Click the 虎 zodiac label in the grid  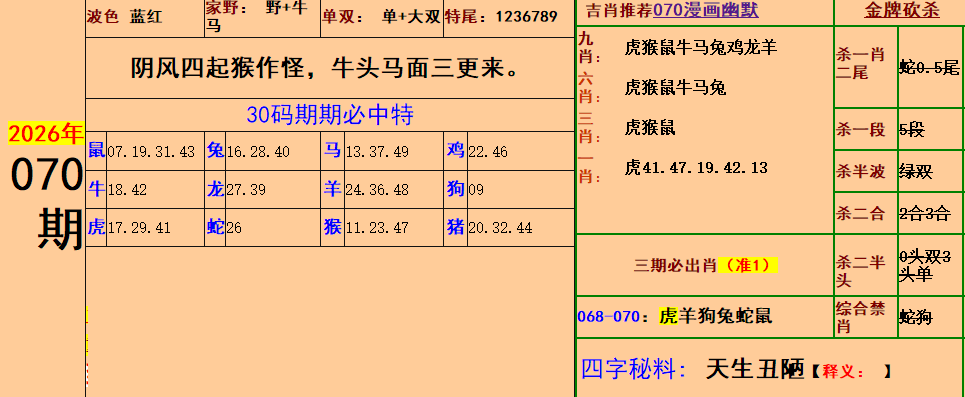[96, 227]
